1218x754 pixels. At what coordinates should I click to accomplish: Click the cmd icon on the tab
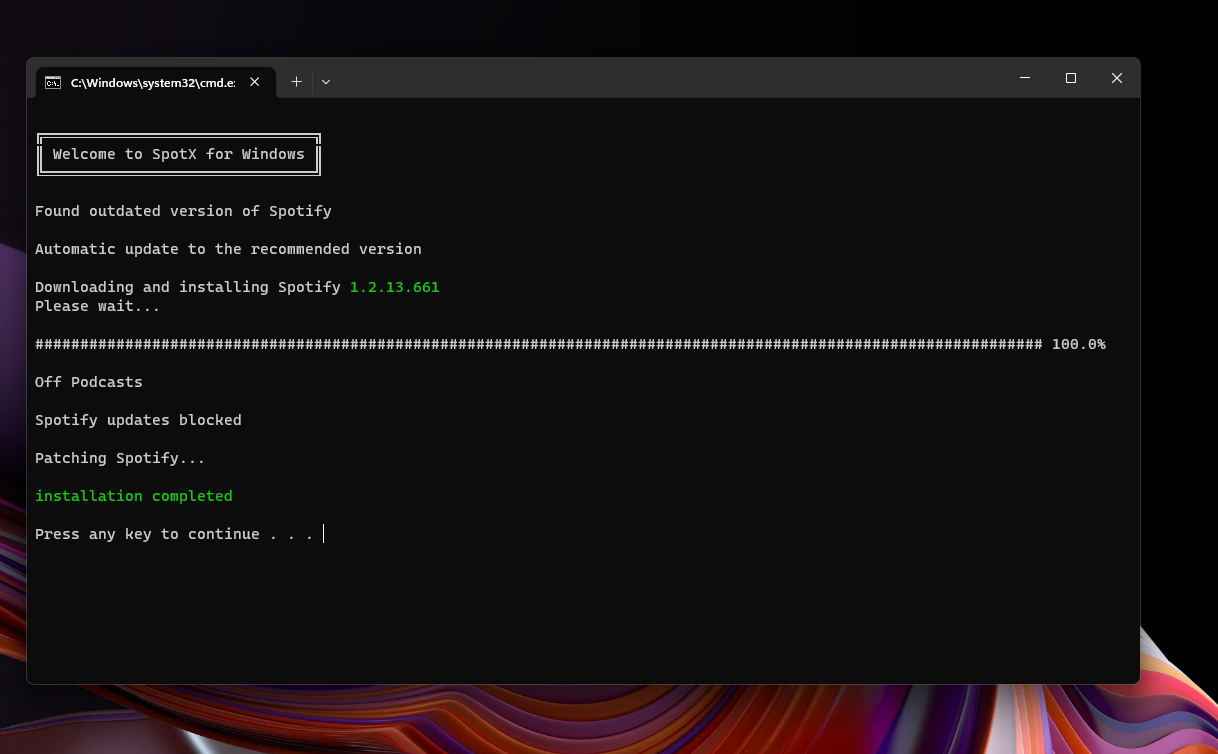tap(53, 82)
